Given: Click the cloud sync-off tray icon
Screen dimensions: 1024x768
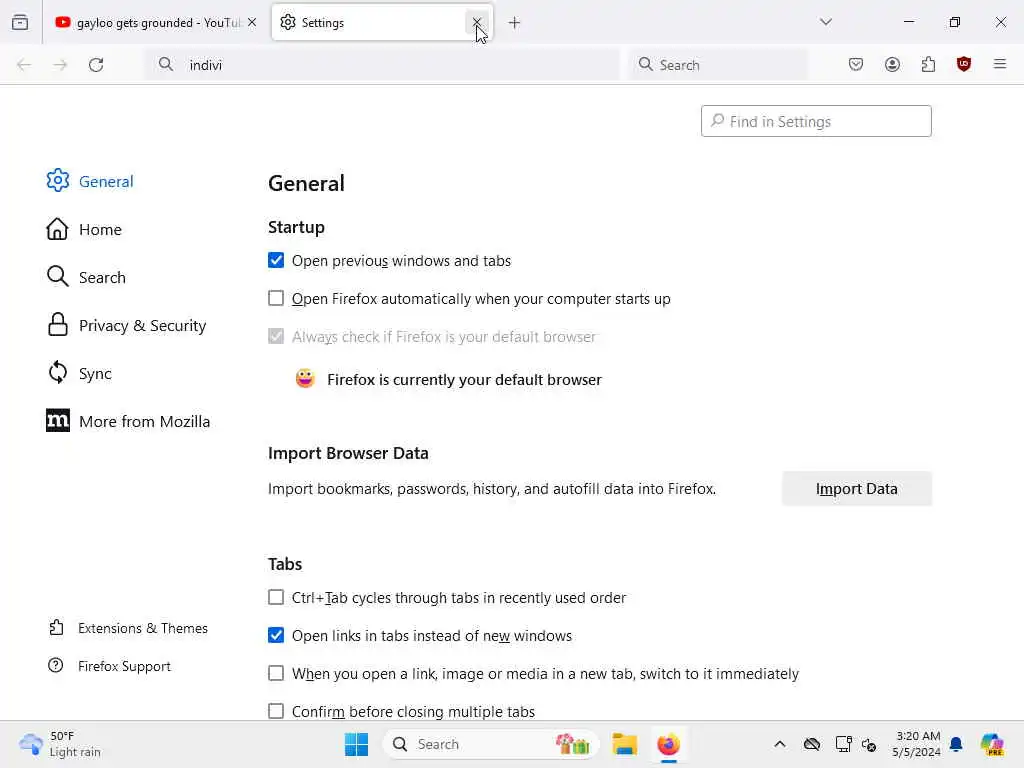Looking at the screenshot, I should click(812, 744).
